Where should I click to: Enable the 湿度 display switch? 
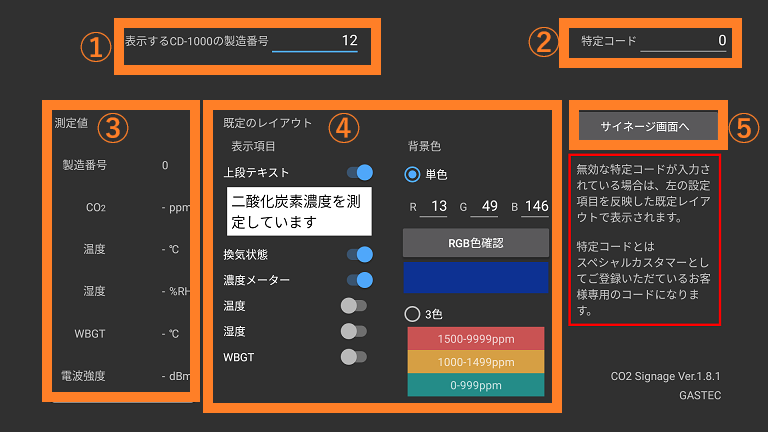(354, 331)
